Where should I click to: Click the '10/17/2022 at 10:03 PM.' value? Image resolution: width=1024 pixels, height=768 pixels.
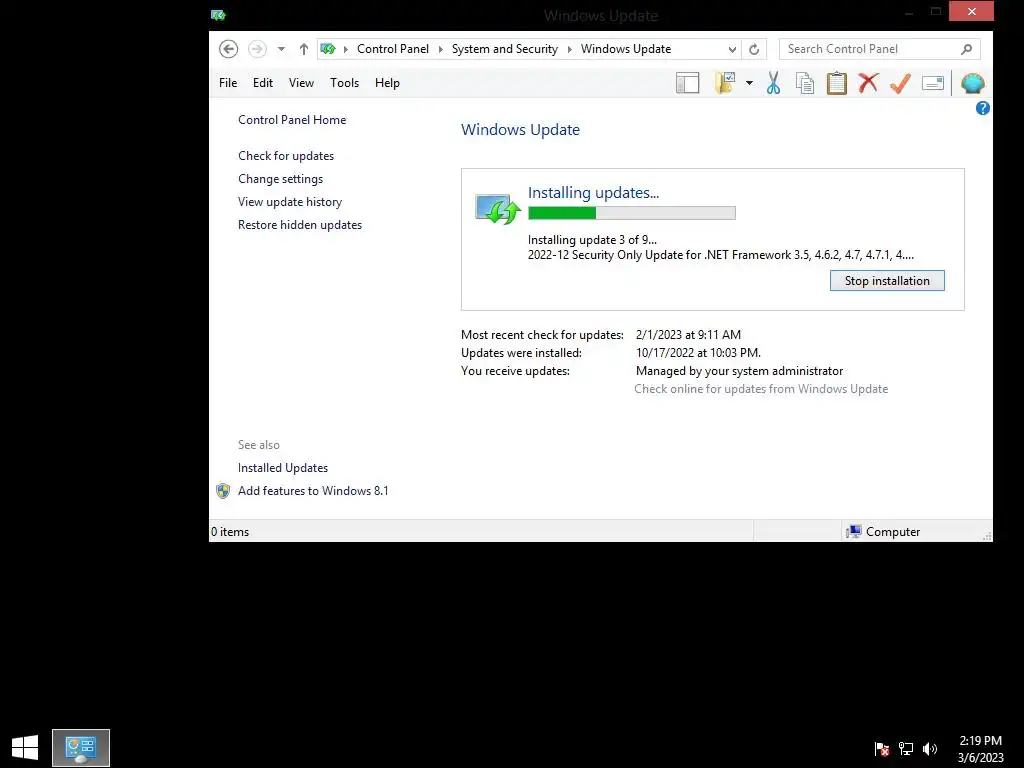[x=698, y=353]
